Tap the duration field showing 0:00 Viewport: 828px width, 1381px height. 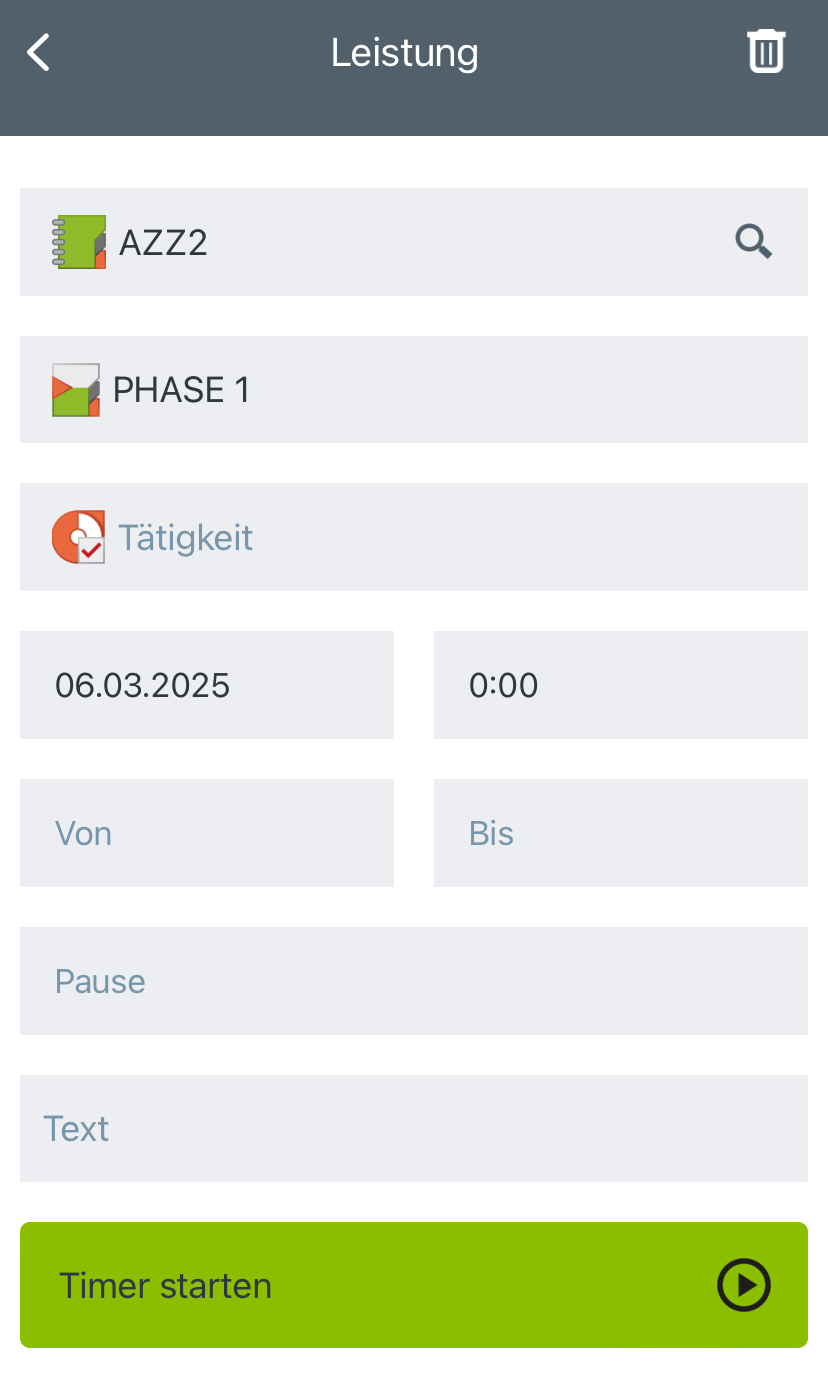pos(620,685)
